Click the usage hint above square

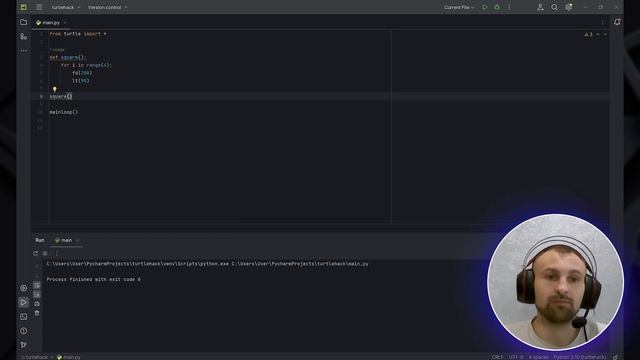(x=57, y=50)
